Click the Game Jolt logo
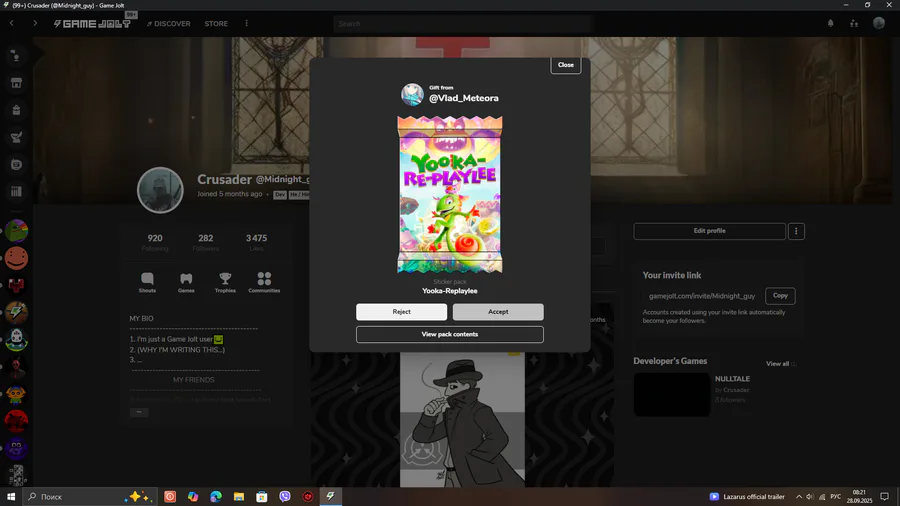The height and width of the screenshot is (506, 900). pyautogui.click(x=92, y=24)
